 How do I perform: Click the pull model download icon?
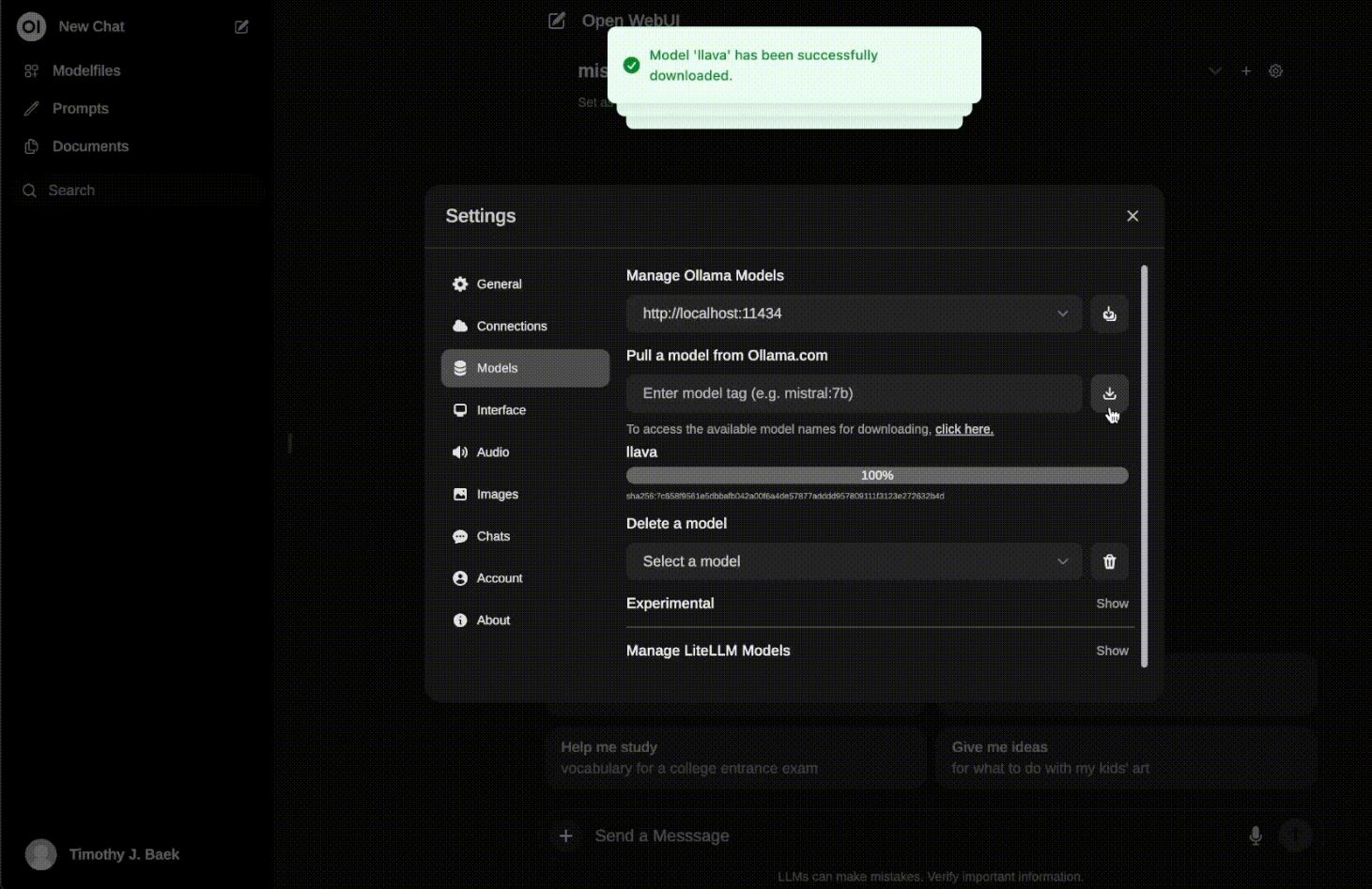point(1109,393)
